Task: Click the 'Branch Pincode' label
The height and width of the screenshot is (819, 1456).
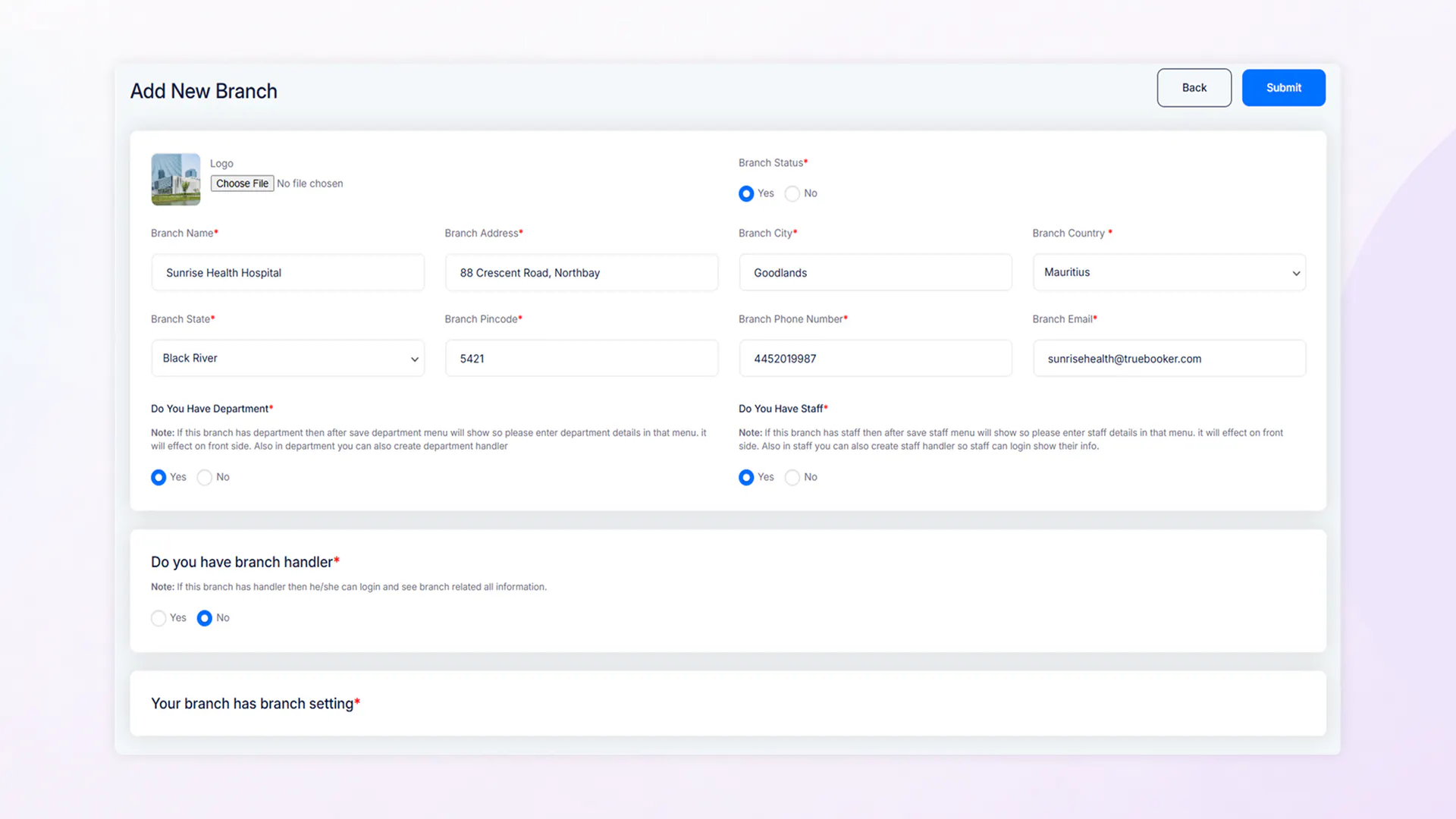Action: click(x=483, y=319)
